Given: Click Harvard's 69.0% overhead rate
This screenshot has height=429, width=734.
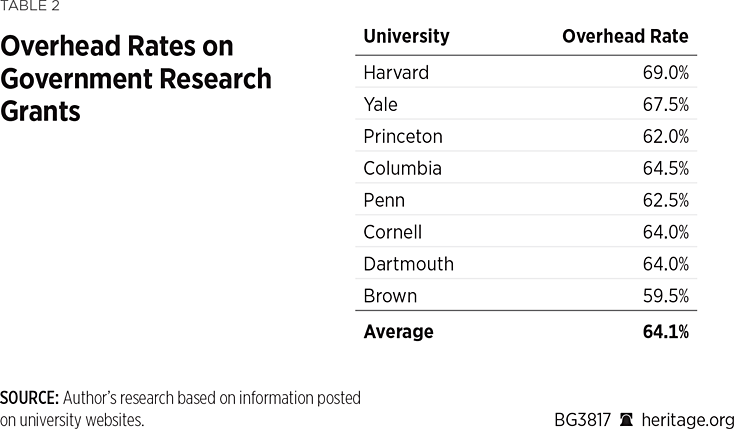Looking at the screenshot, I should [x=665, y=73].
